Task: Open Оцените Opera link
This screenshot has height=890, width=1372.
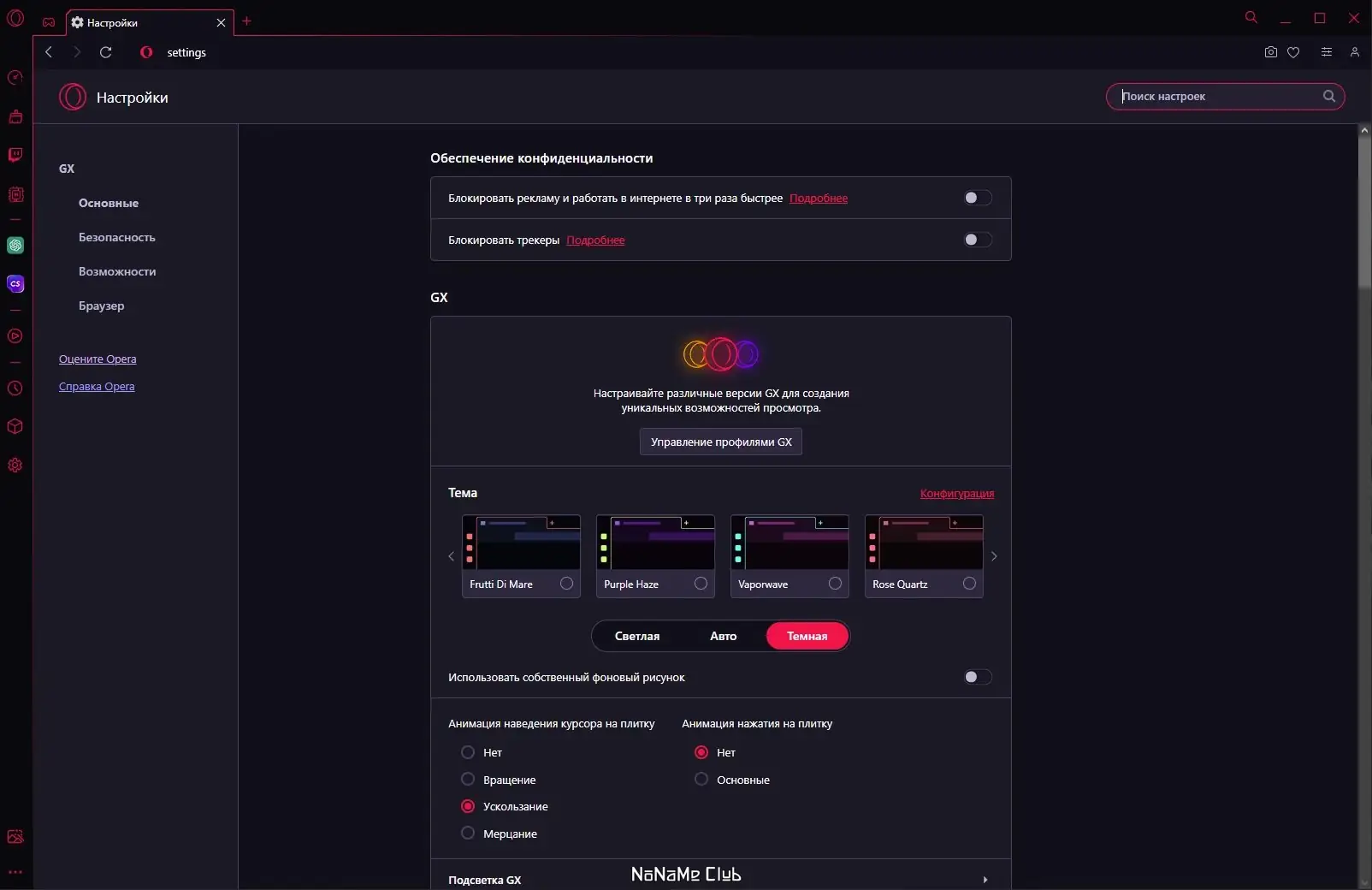Action: coord(98,359)
